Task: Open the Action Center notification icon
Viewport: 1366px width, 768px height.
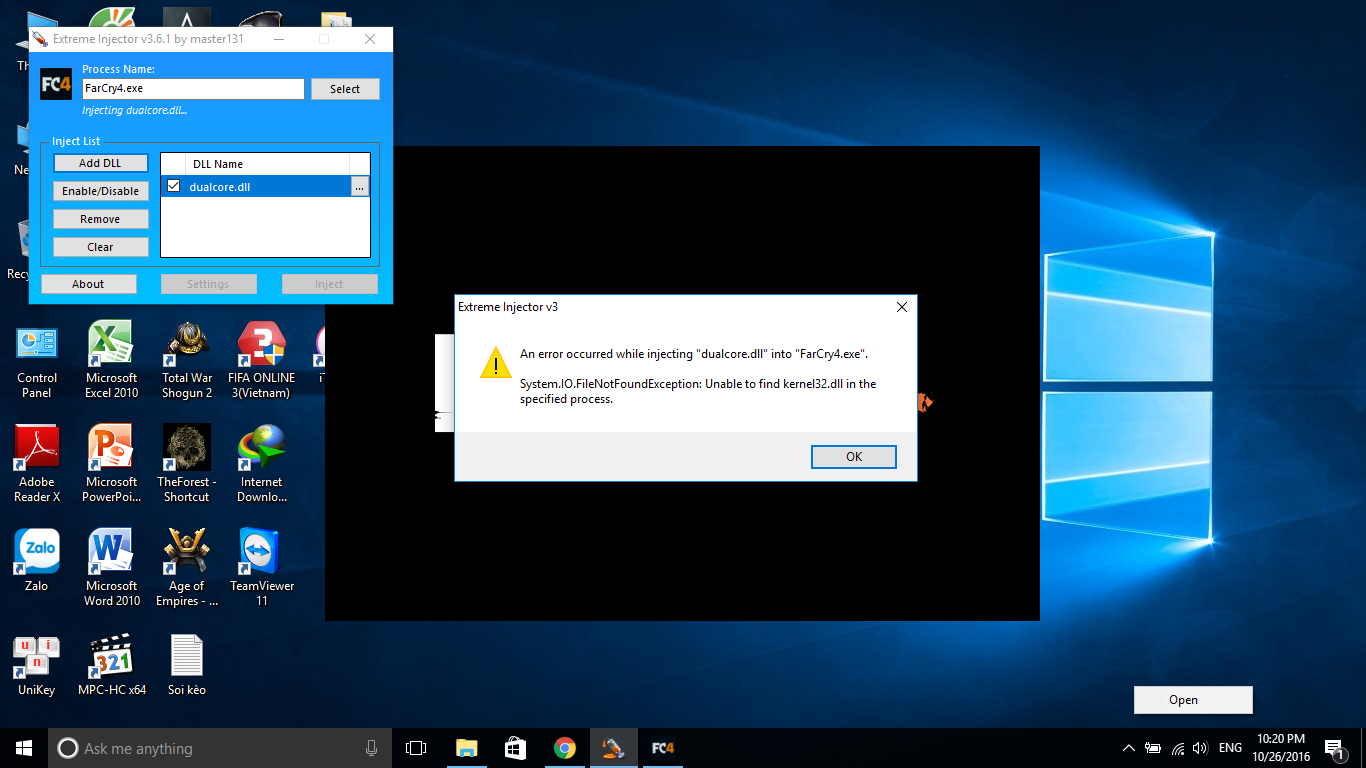Action: 1335,748
